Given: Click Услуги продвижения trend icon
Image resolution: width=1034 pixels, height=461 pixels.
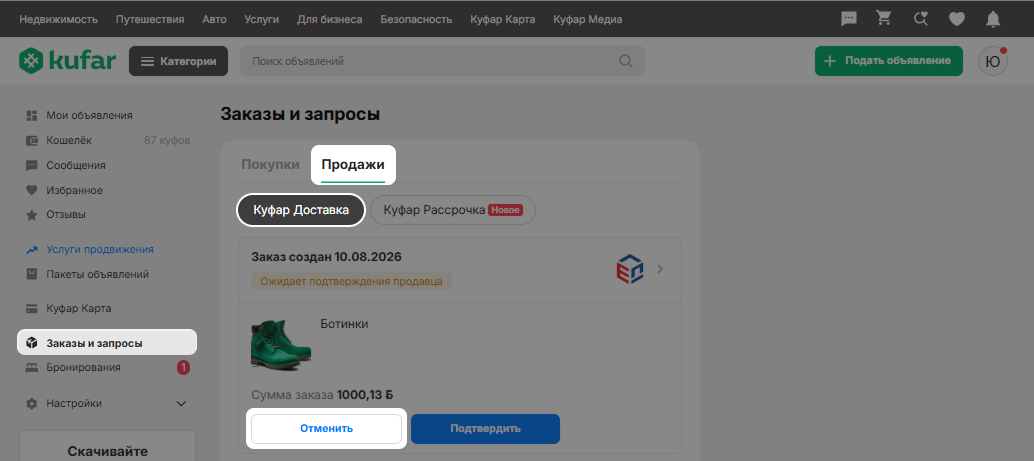Looking at the screenshot, I should pyautogui.click(x=31, y=250).
